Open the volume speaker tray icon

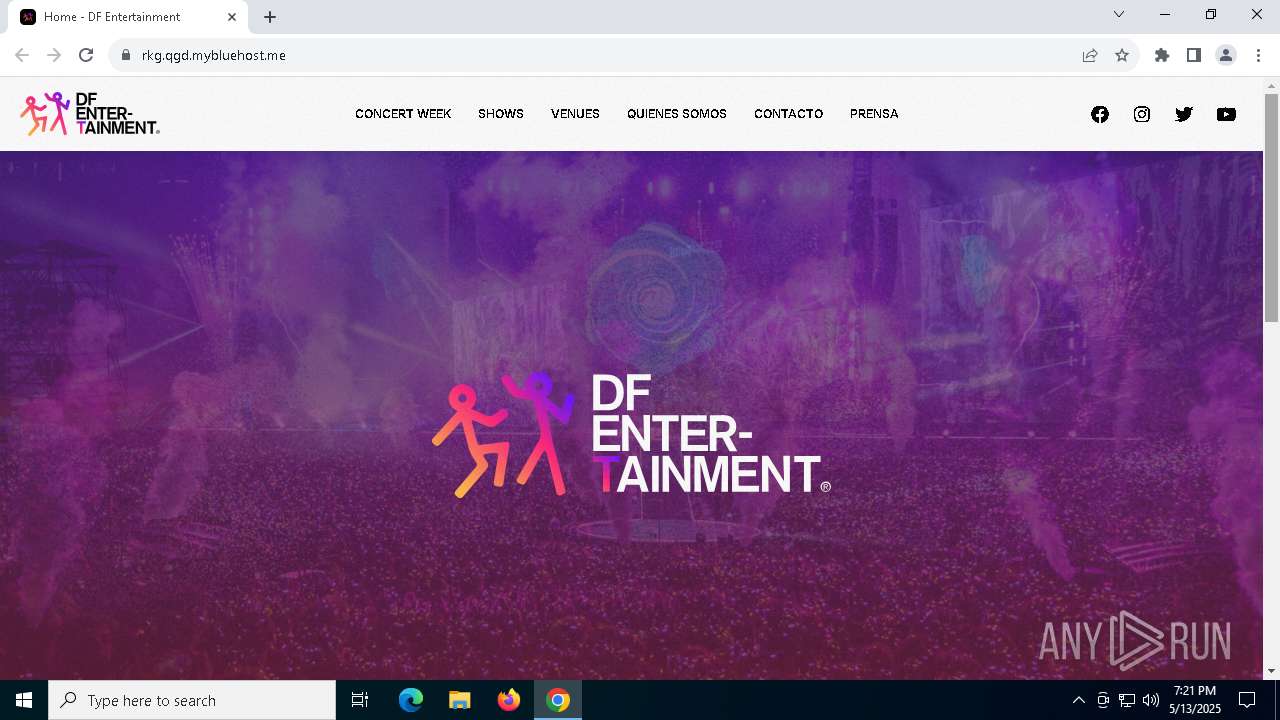click(x=1151, y=700)
